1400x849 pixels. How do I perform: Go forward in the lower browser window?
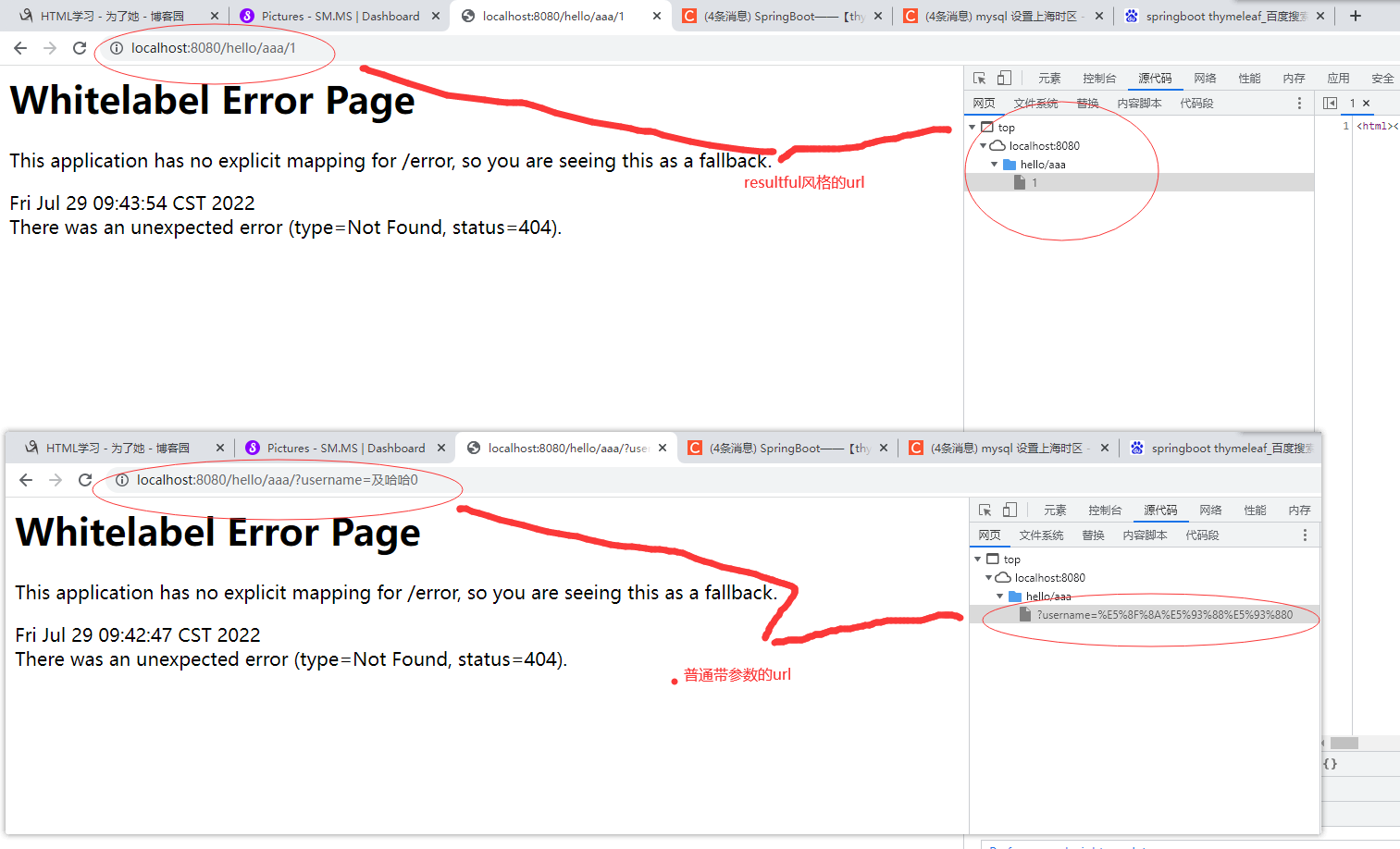click(56, 480)
